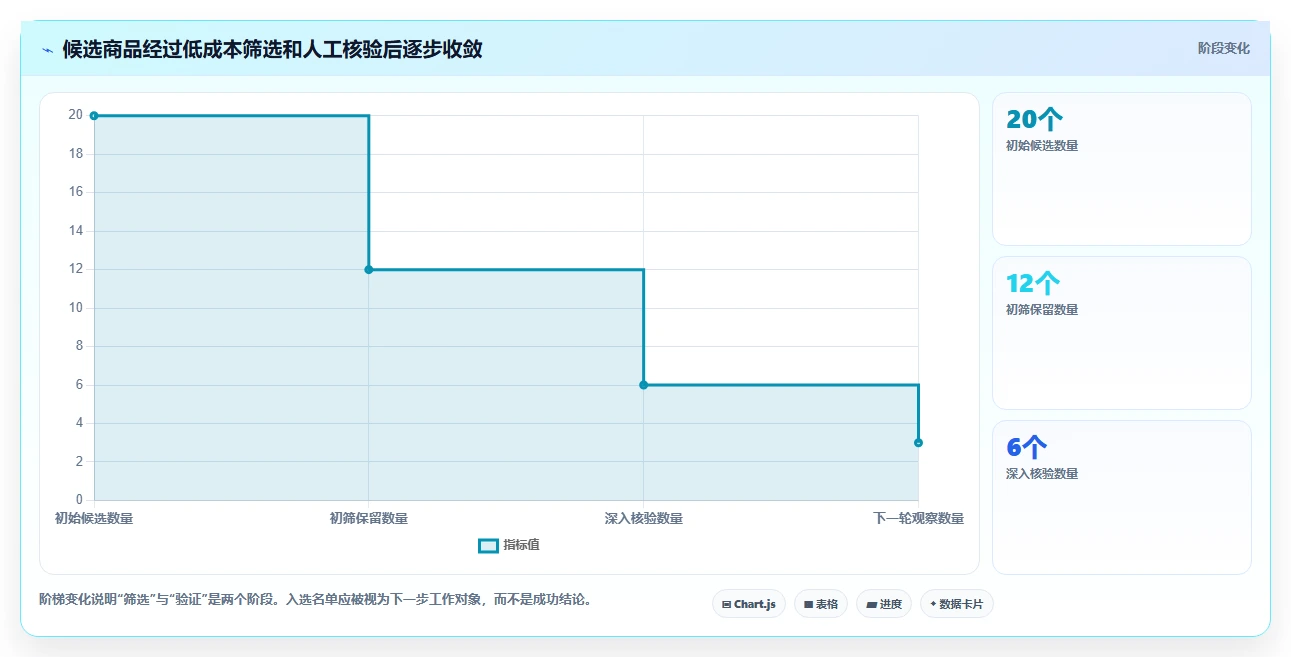Screen dimensions: 1291x657
Task: Click the y-axis value 10
Action: 75,308
